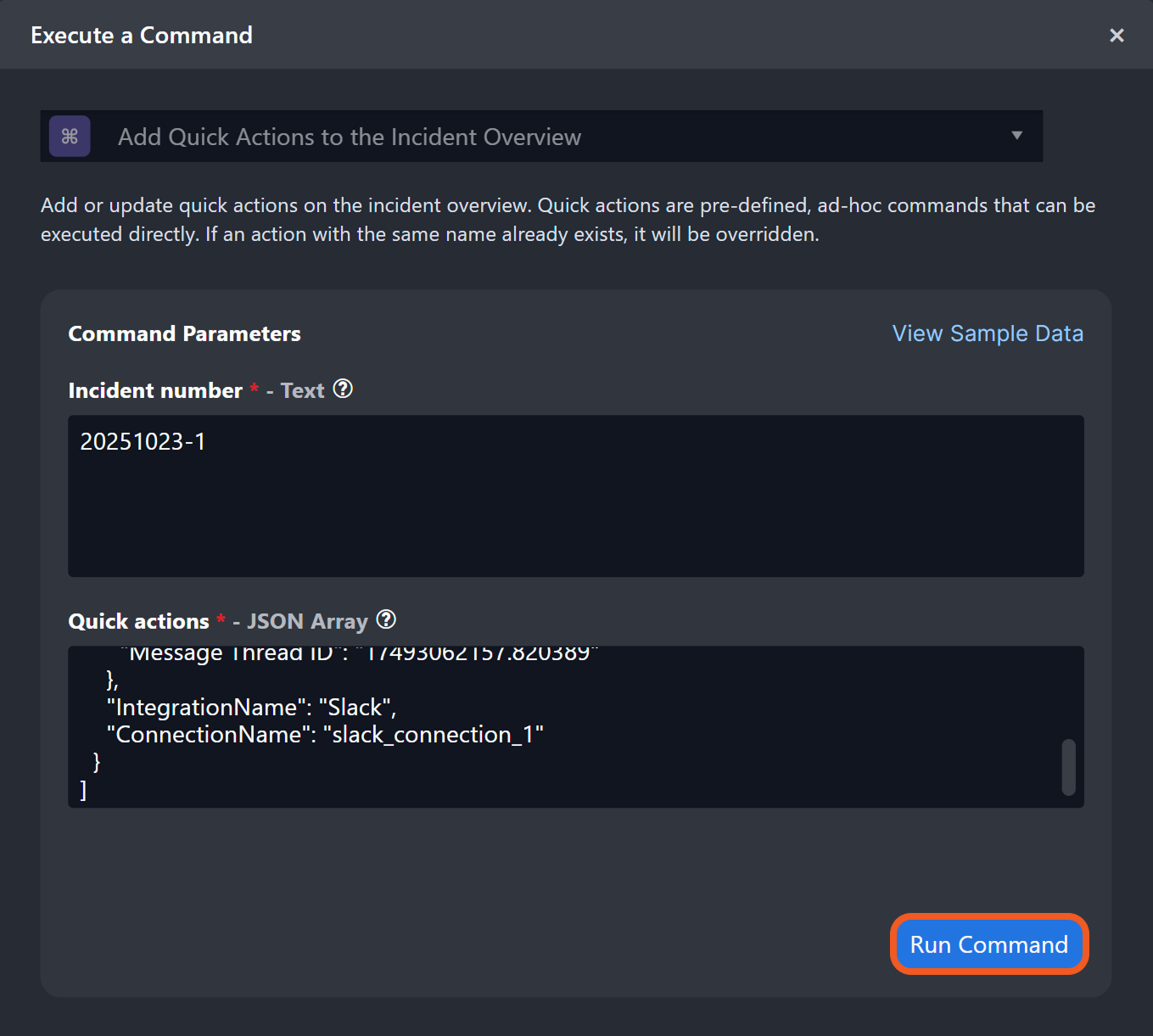Grab the Quick actions field scrollbar thumb
Viewport: 1153px width, 1036px height.
[x=1068, y=767]
